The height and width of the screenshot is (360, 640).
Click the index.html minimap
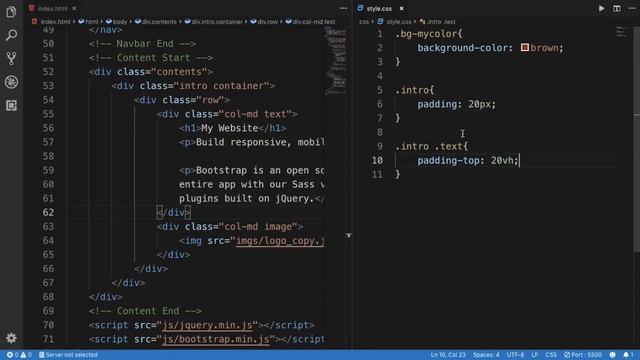[x=336, y=61]
